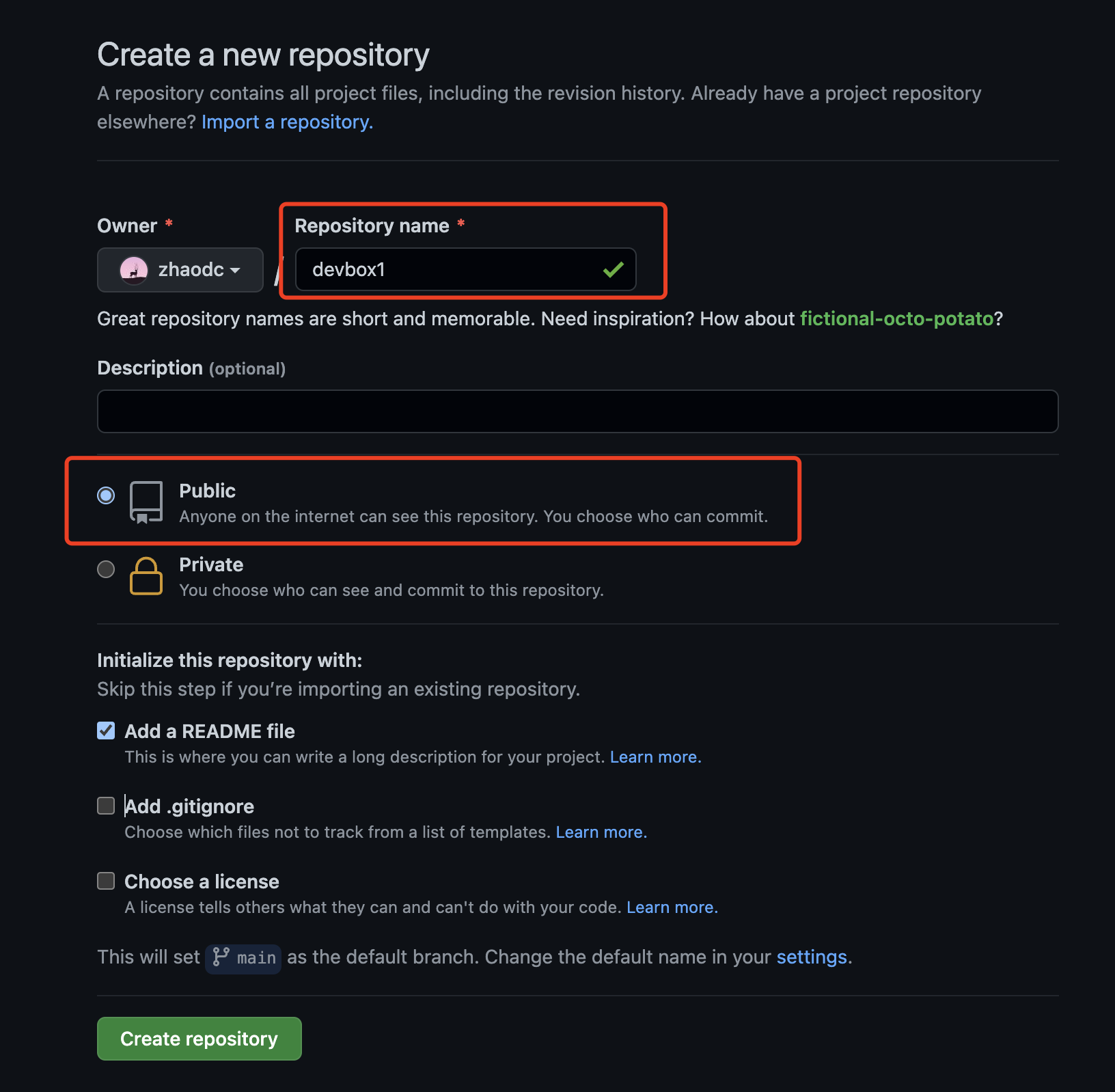
Task: Enable the Add .gitignore checkbox
Action: coord(106,806)
